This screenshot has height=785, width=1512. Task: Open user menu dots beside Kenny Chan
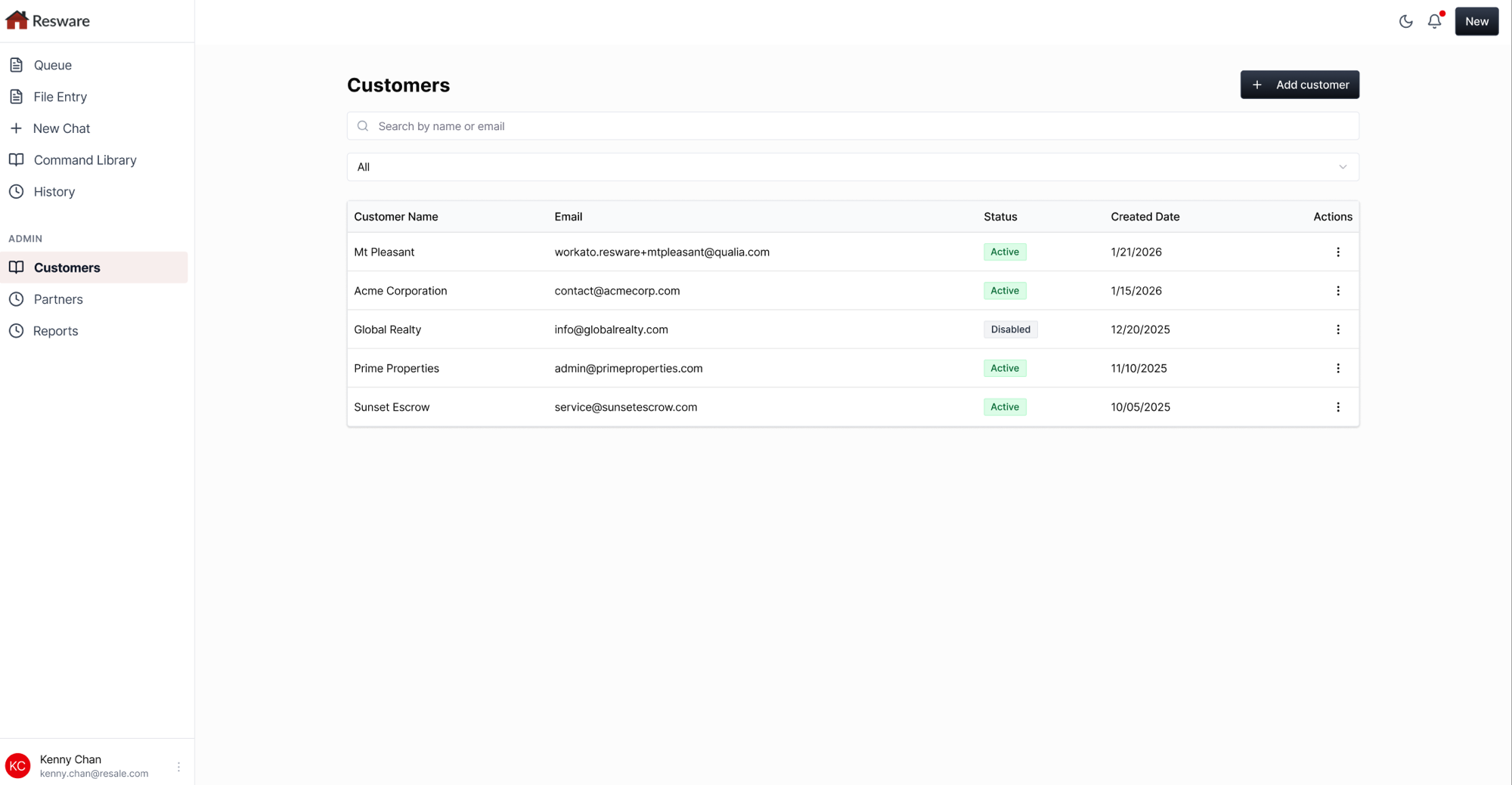pos(178,766)
